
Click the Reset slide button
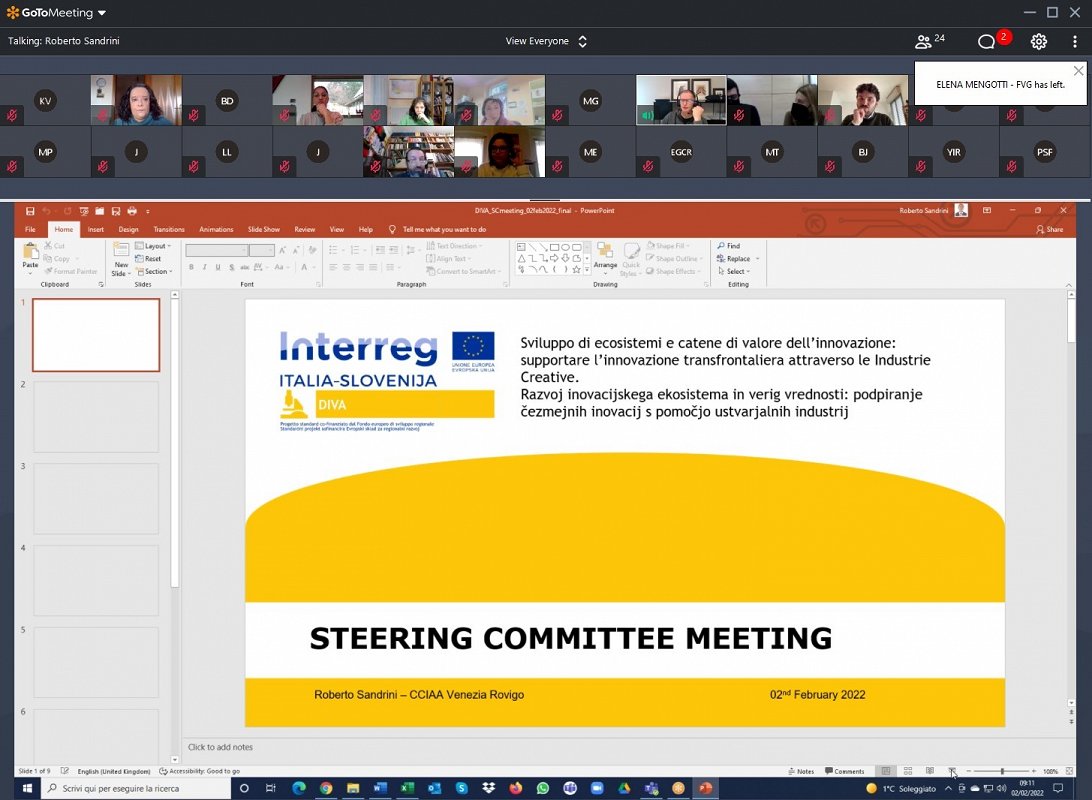coord(148,258)
